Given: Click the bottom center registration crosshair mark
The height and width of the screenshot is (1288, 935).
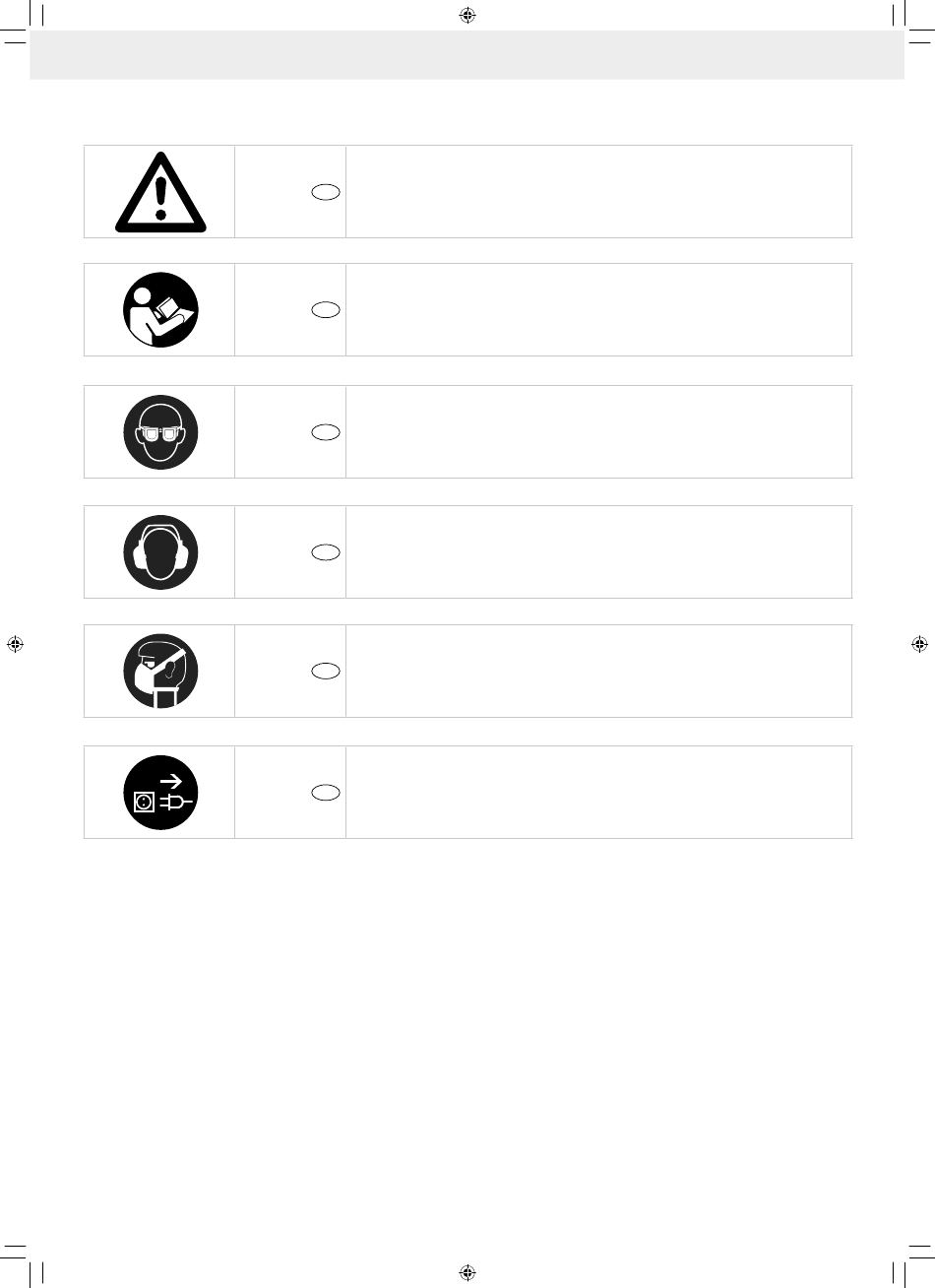Looking at the screenshot, I should (467, 1271).
